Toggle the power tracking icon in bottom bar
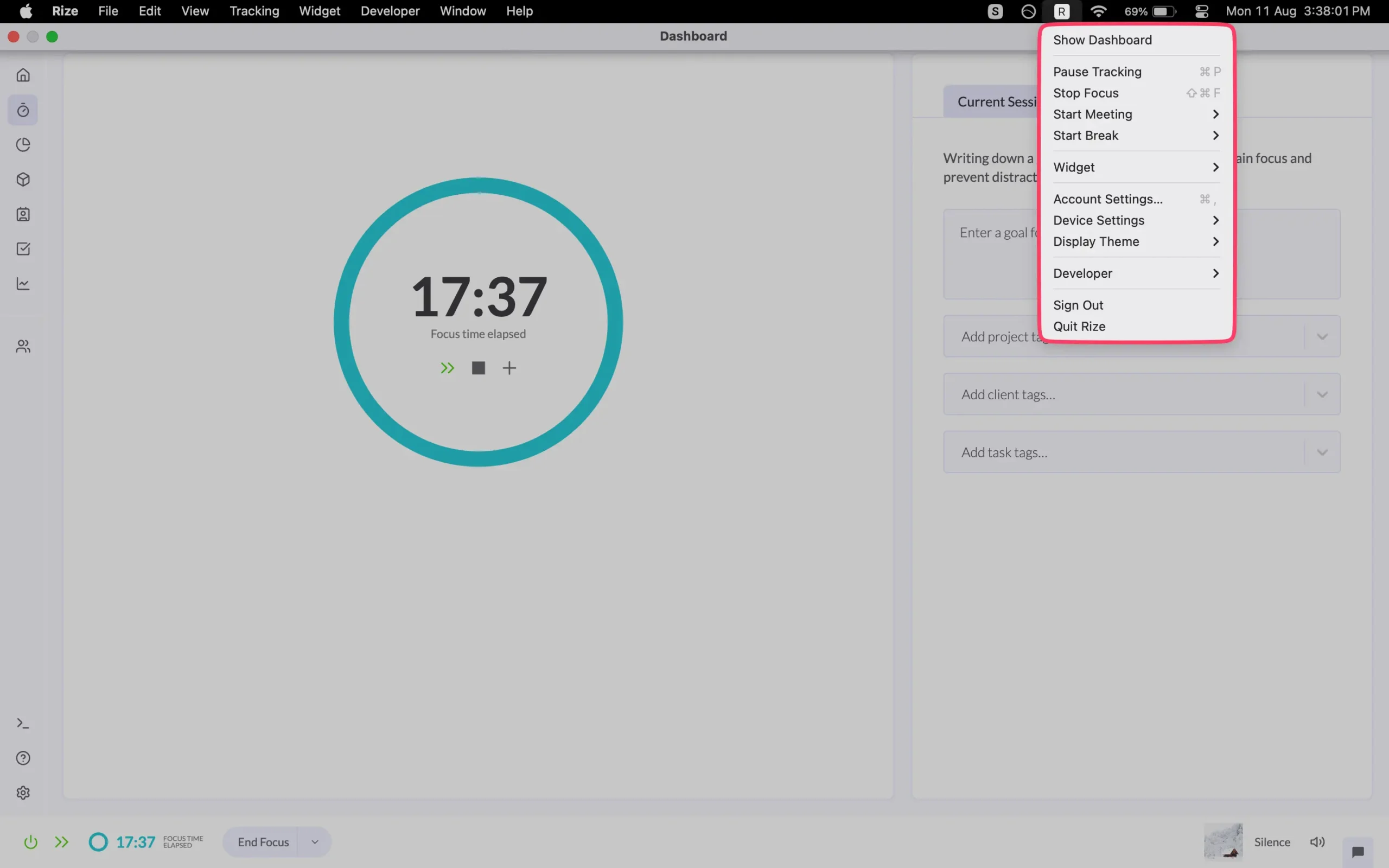1389x868 pixels. coord(30,842)
